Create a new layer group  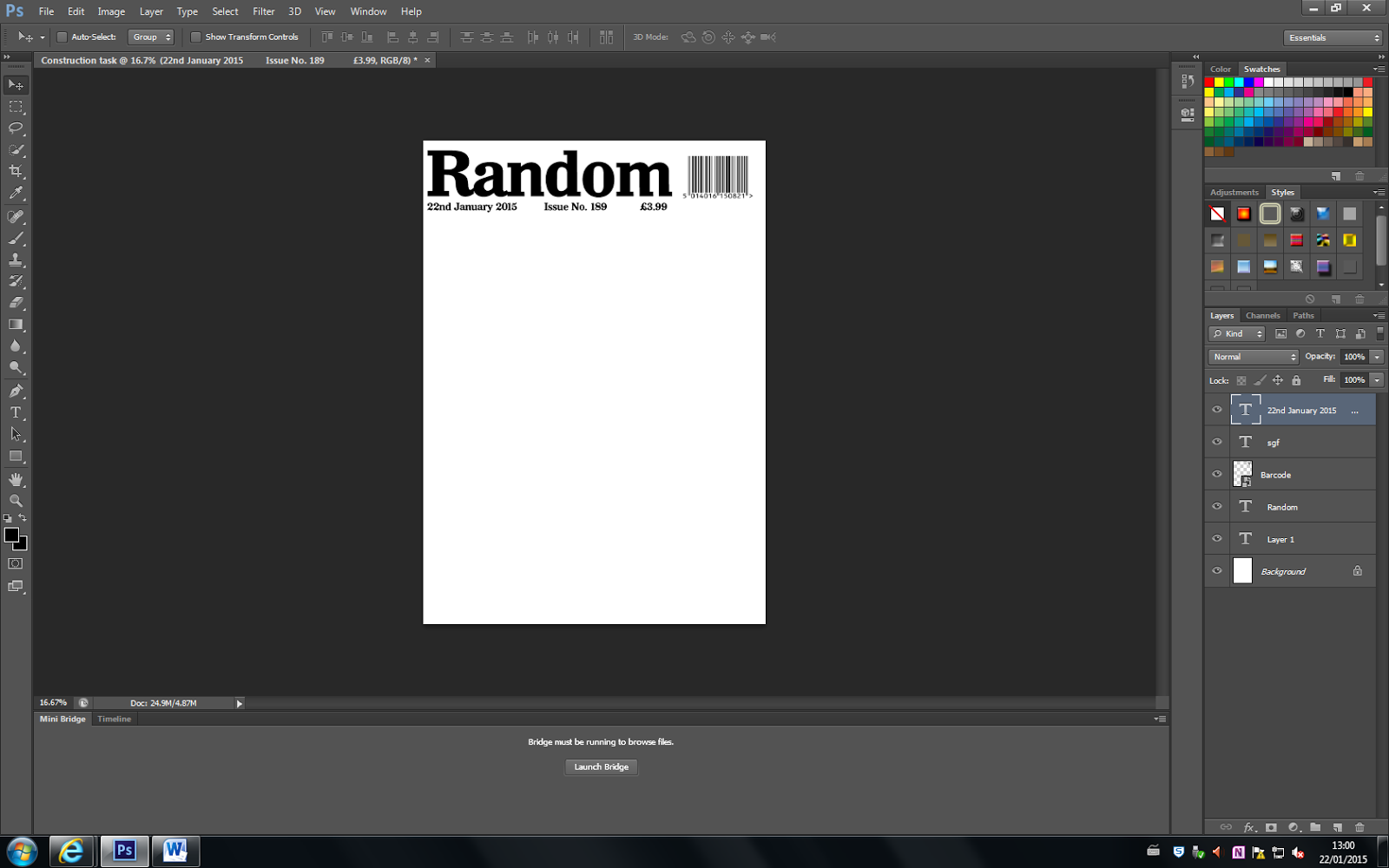click(x=1315, y=827)
